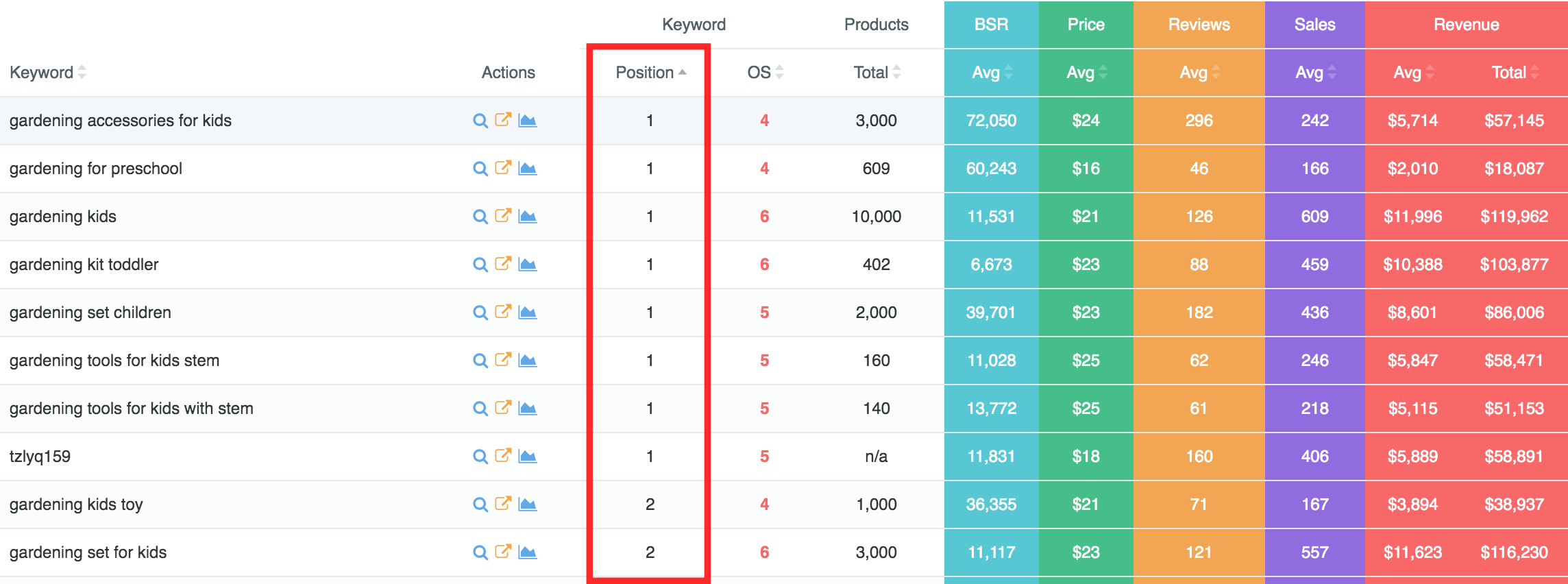Viewport: 1568px width, 584px height.
Task: External link icon for 'gardening tools for kids stem'
Action: point(503,359)
